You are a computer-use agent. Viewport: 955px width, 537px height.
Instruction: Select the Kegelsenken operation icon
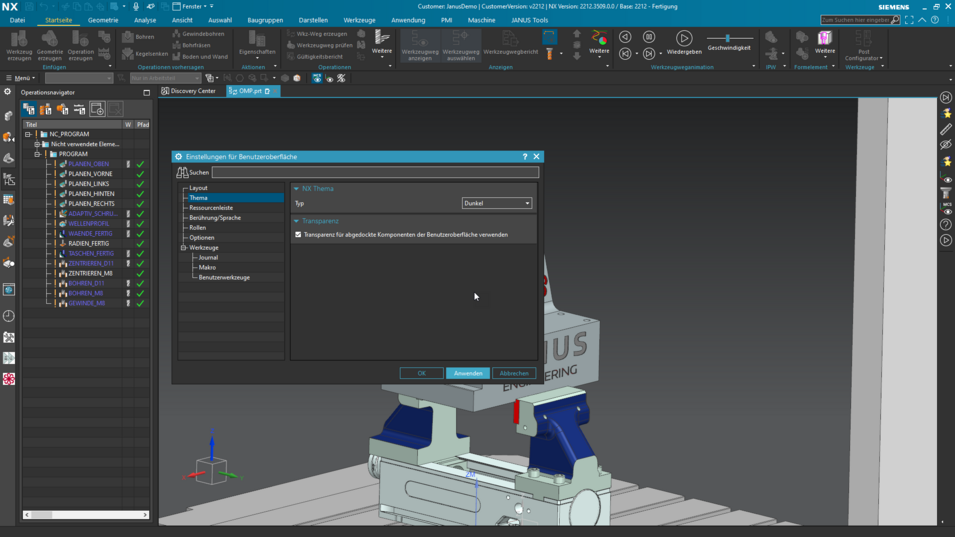[128, 54]
